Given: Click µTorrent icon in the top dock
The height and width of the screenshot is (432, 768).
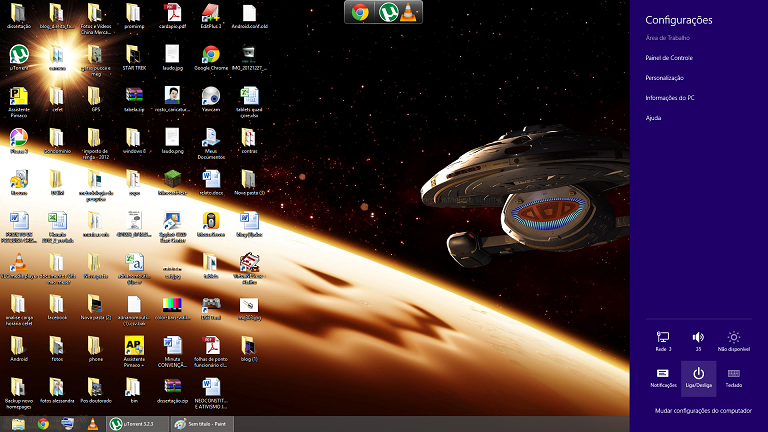Looking at the screenshot, I should (388, 12).
